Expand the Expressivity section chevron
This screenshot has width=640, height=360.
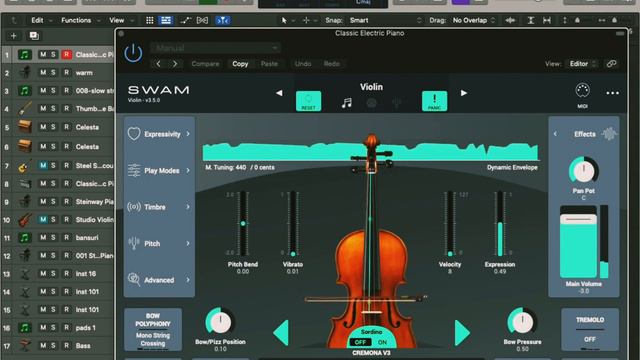(x=188, y=134)
